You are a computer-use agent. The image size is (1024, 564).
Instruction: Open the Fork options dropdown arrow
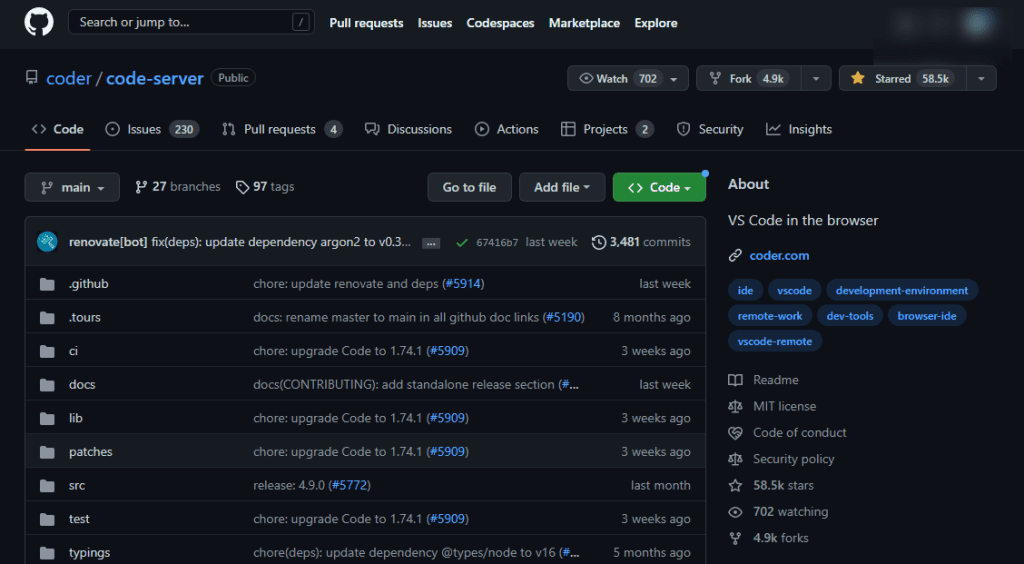[816, 78]
